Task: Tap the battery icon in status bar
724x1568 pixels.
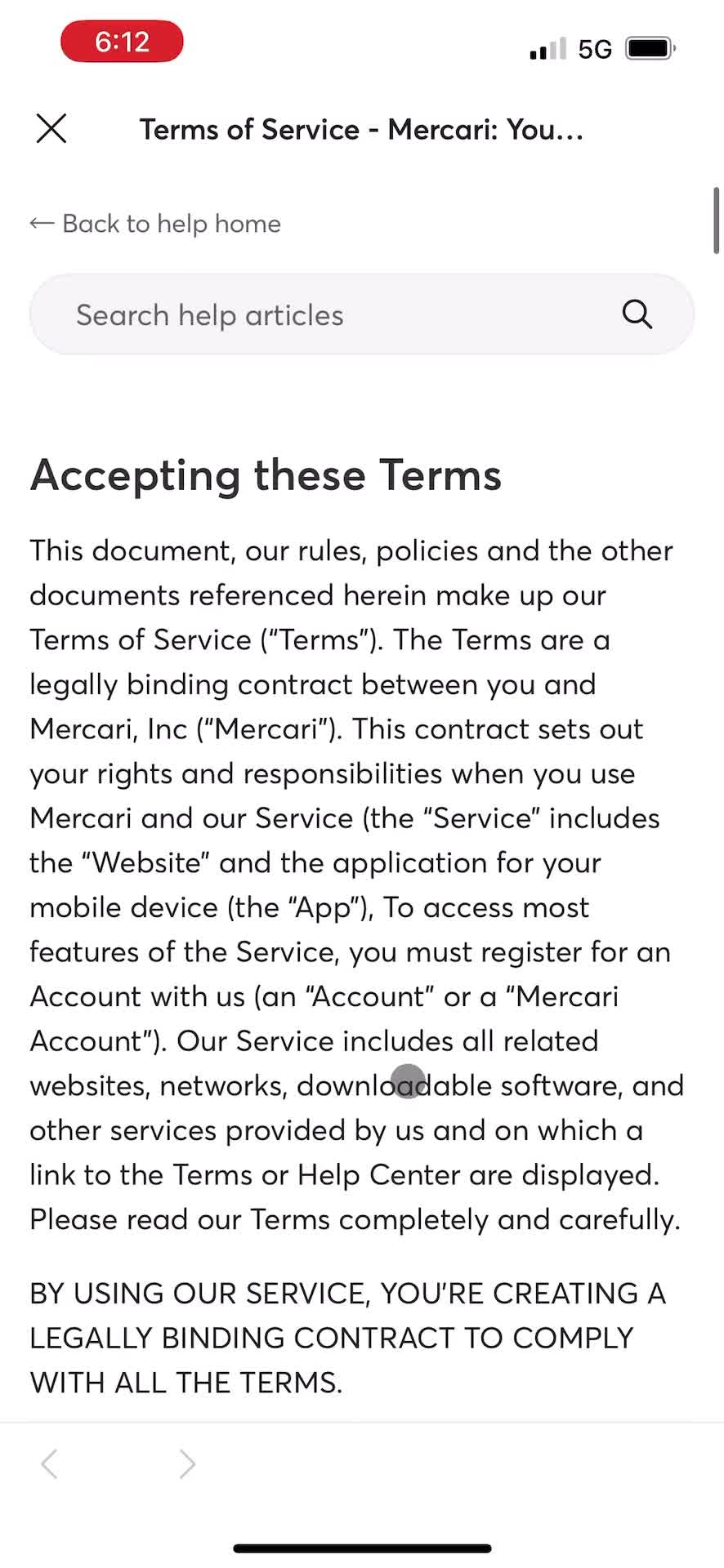Action: click(650, 49)
